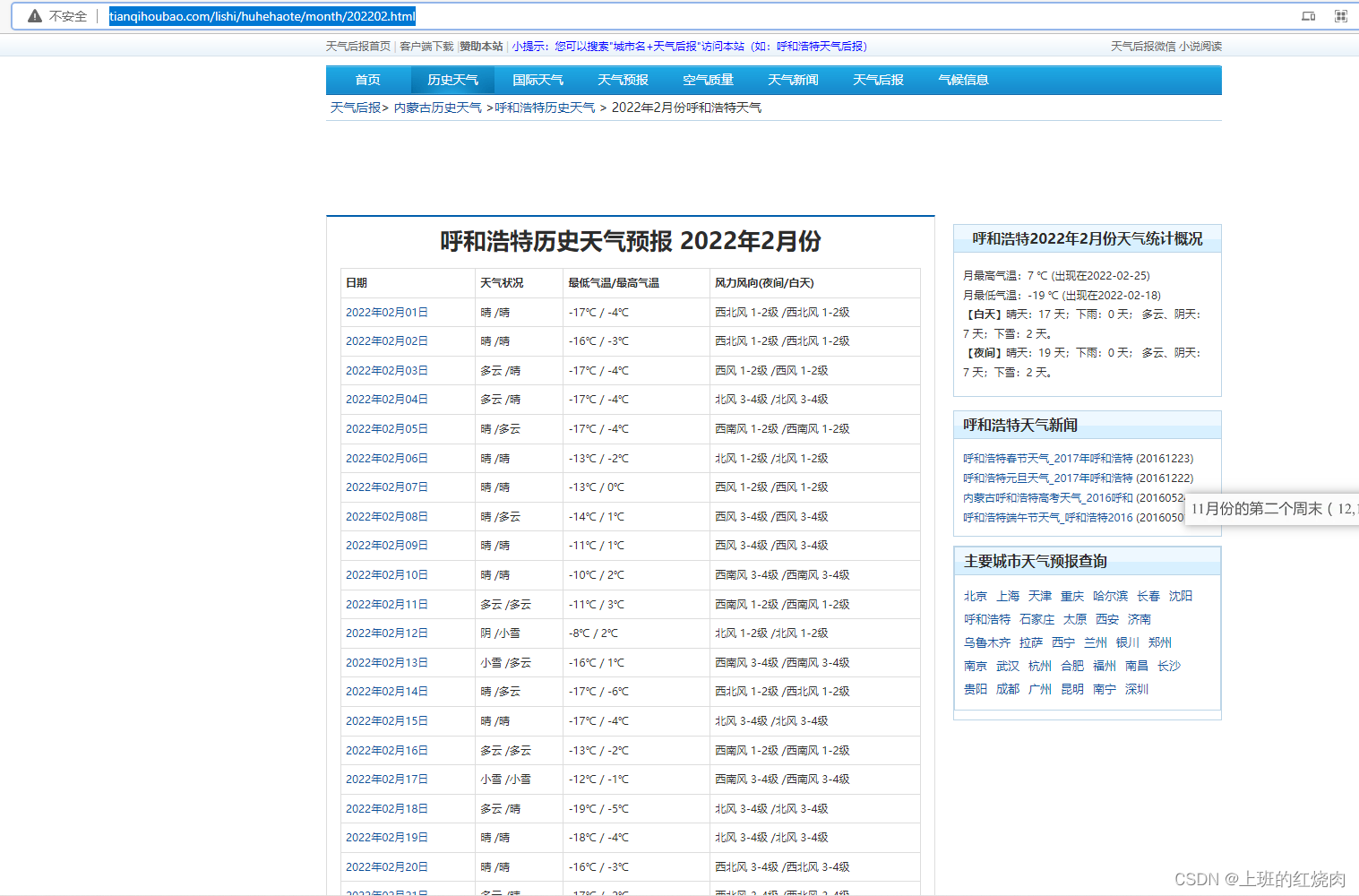Open the 2022年02月05日 date link

click(x=387, y=429)
